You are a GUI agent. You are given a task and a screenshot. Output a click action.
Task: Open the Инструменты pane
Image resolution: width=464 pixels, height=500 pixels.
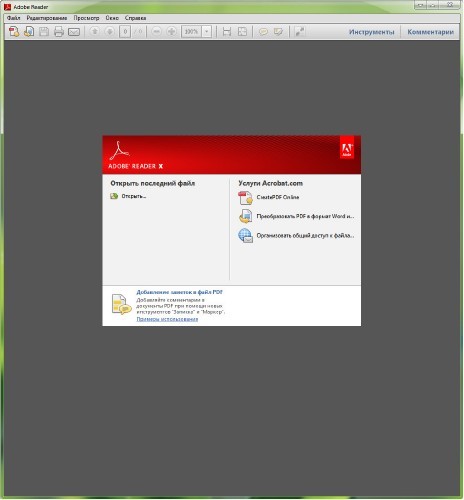click(372, 32)
